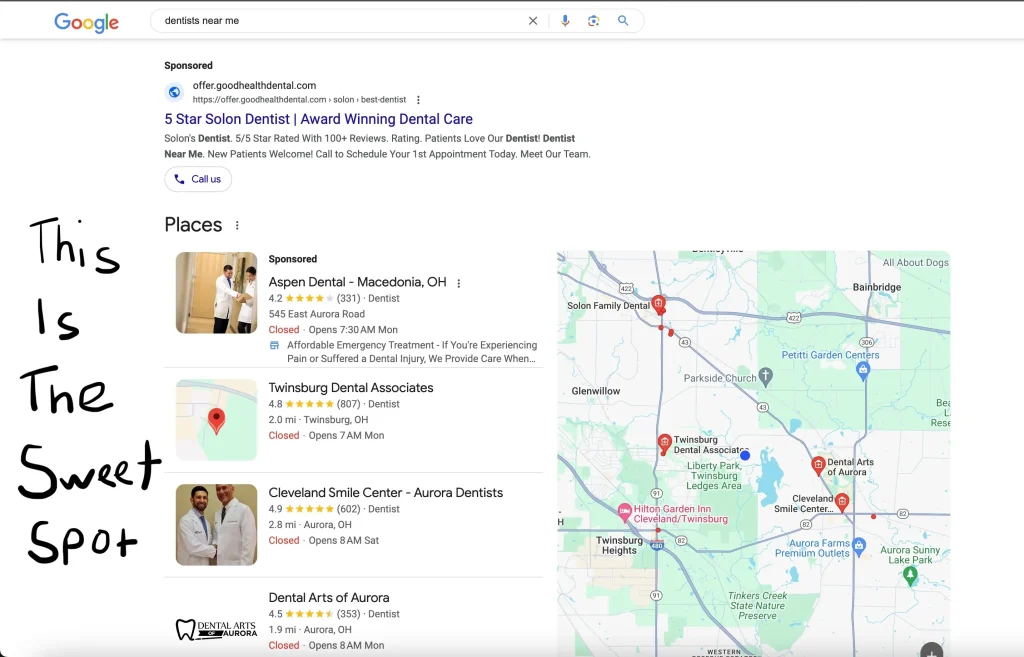
Task: Click the Petitti Garden Centers map marker
Action: pos(863,370)
